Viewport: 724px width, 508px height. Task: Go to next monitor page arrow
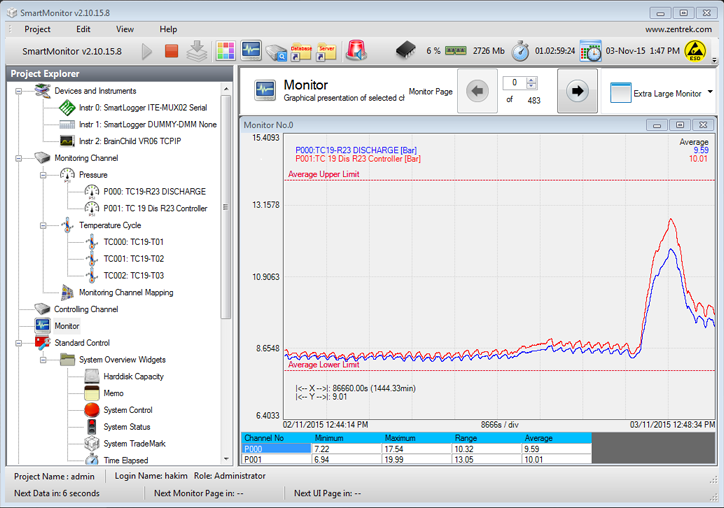click(577, 91)
